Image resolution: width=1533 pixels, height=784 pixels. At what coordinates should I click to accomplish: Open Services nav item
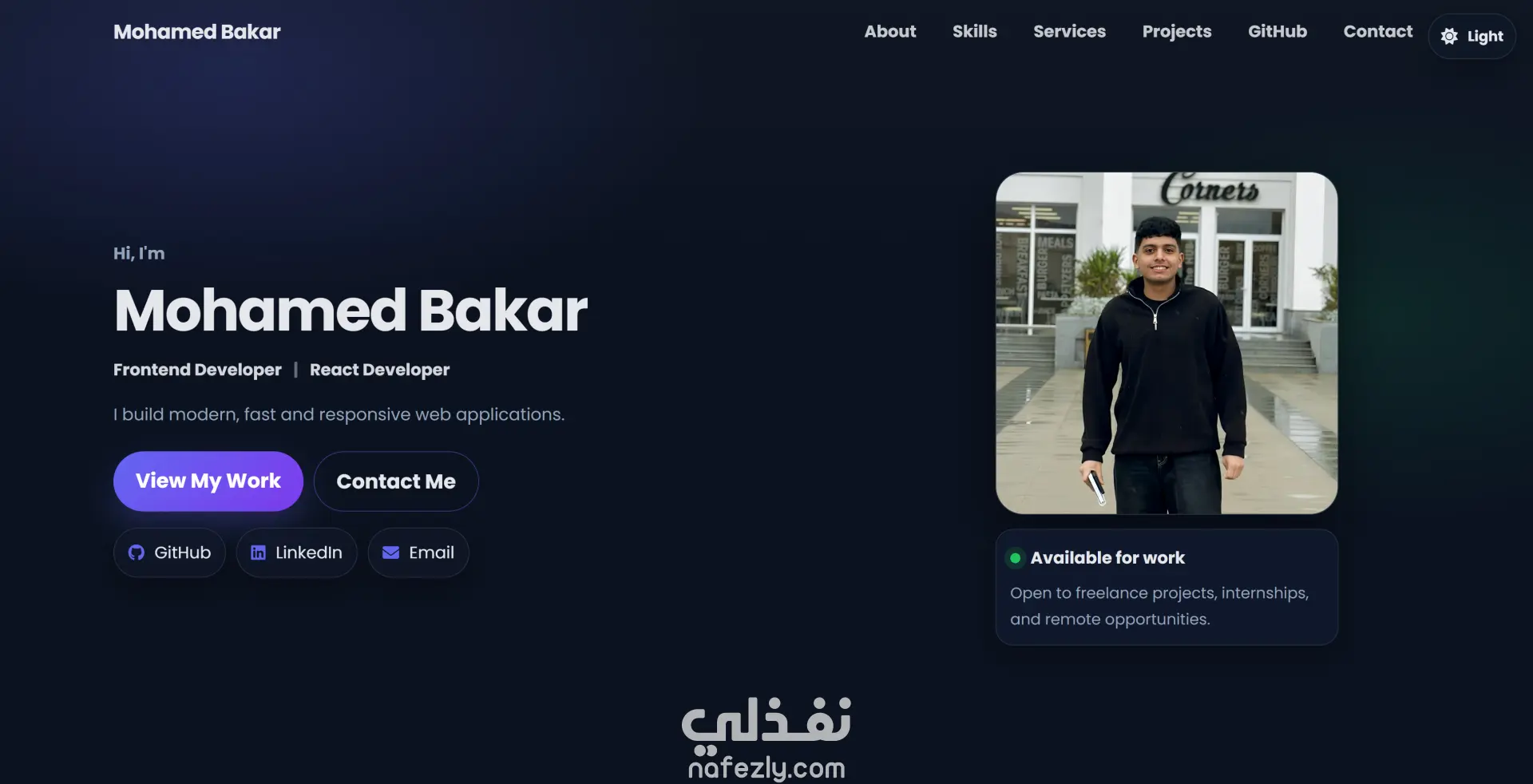1069,31
